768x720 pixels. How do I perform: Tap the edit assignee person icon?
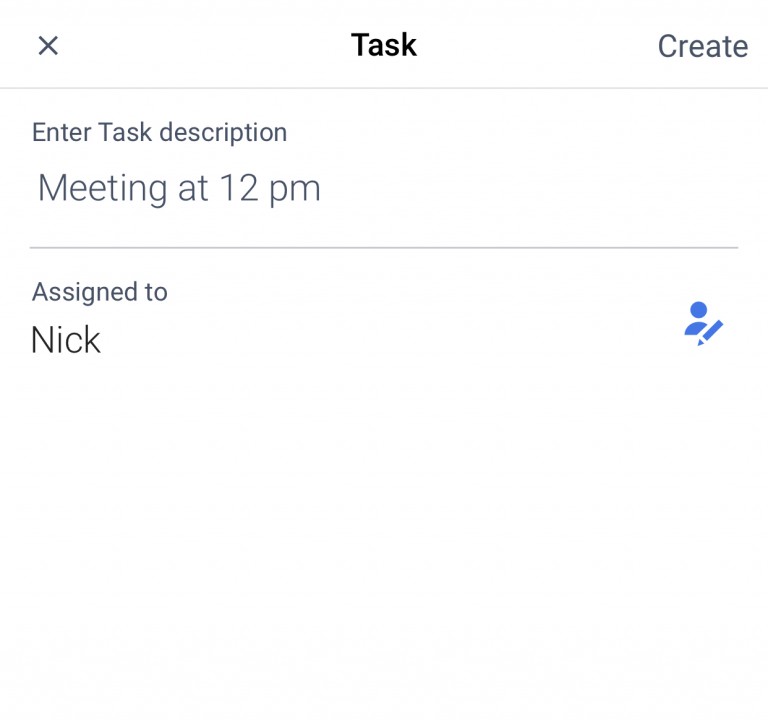(703, 324)
